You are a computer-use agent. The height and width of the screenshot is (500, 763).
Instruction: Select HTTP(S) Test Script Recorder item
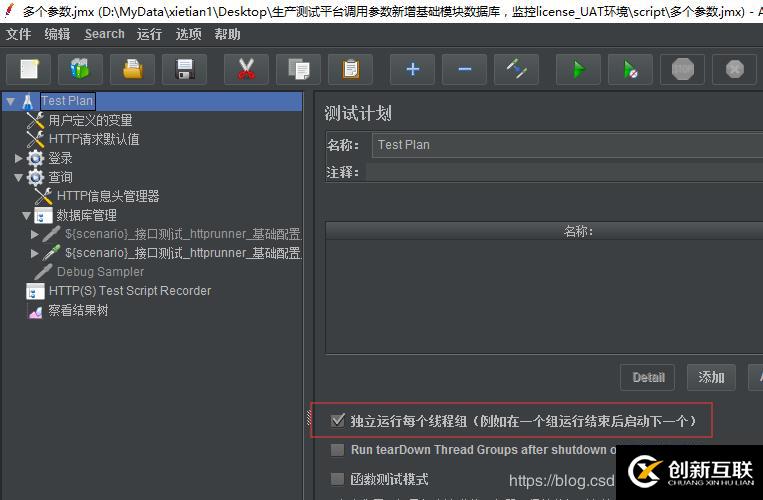pos(130,291)
